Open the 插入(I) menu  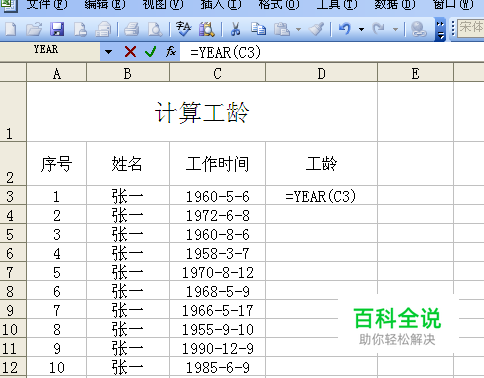pyautogui.click(x=221, y=5)
